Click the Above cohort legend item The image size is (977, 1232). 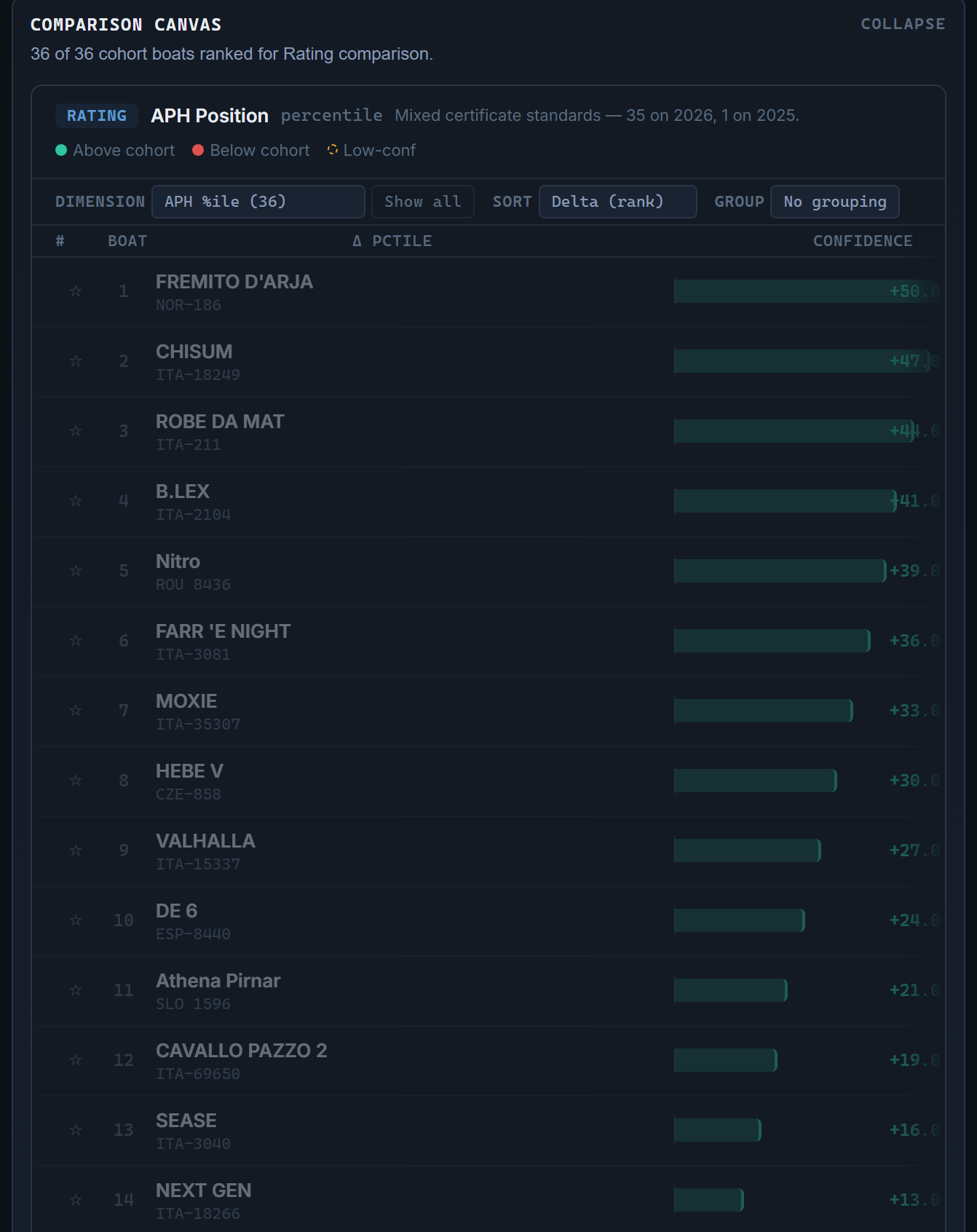[x=115, y=150]
